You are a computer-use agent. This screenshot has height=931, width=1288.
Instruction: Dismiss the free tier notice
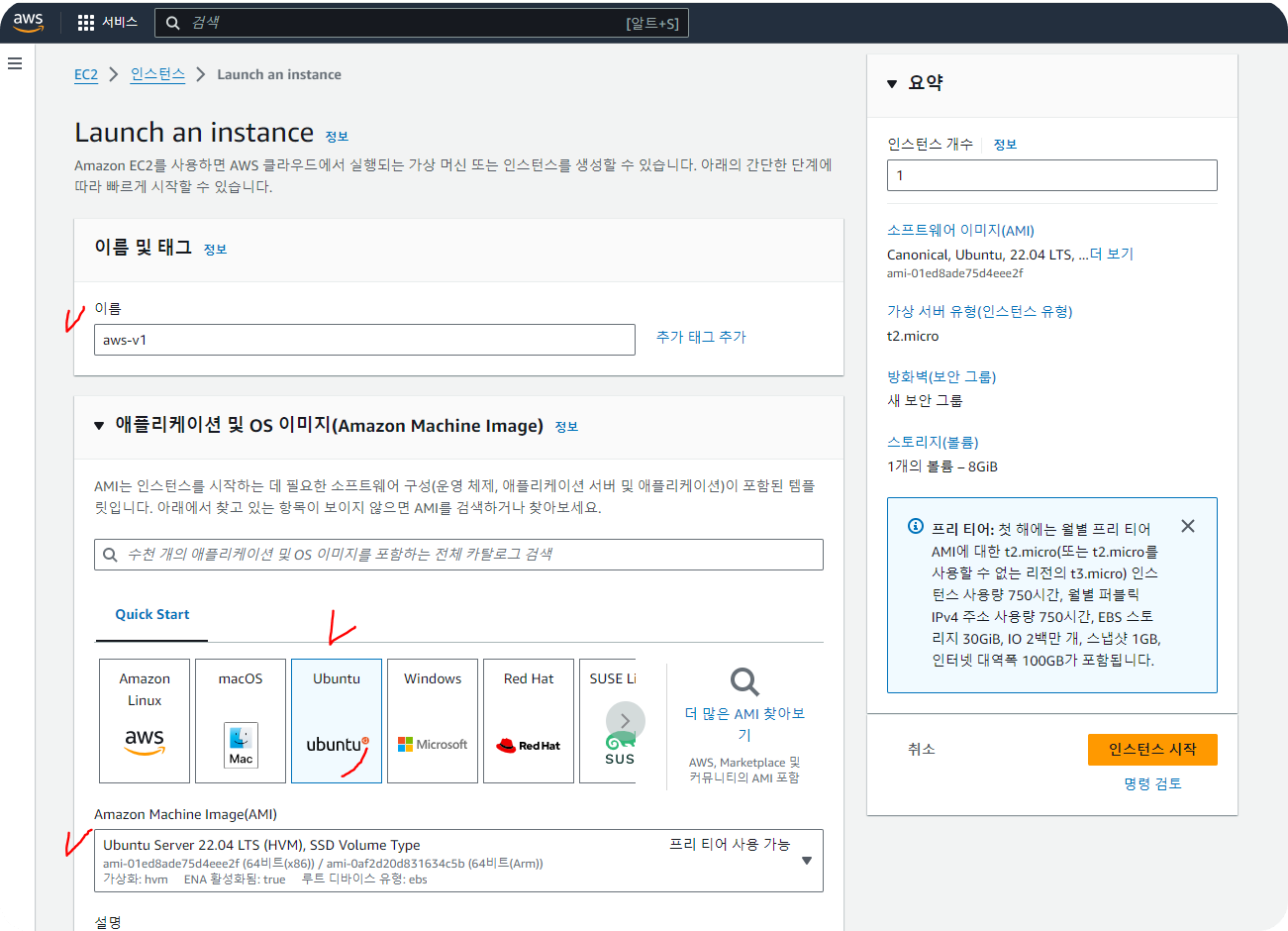[x=1188, y=526]
